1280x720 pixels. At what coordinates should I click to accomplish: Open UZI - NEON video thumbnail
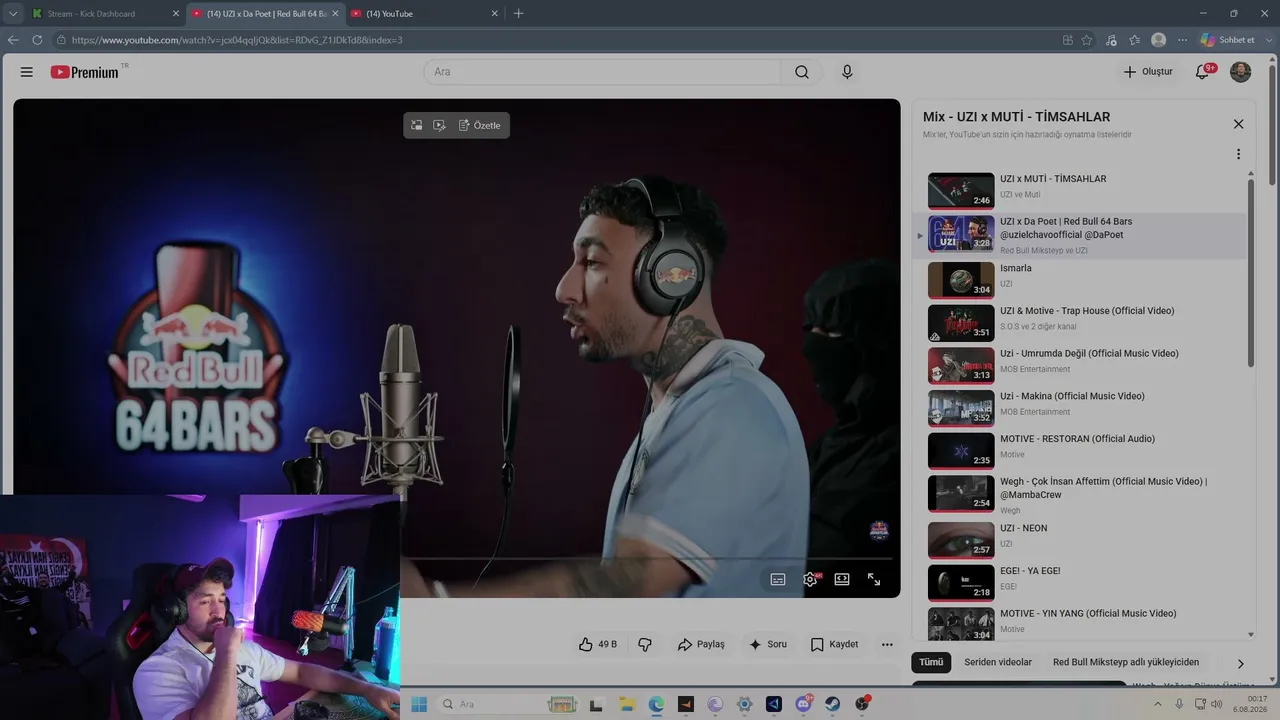click(x=961, y=540)
